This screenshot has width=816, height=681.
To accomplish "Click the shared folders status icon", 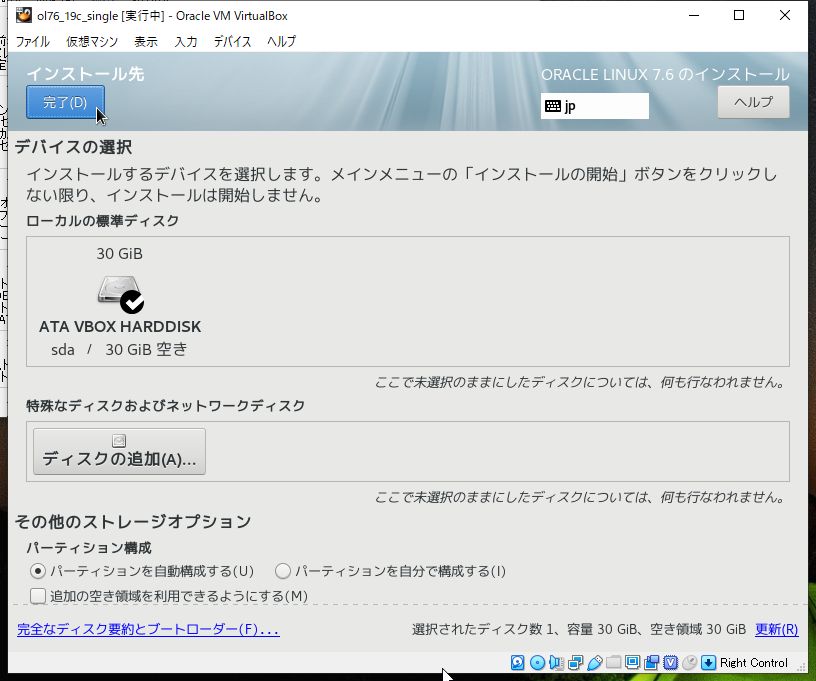I will (613, 662).
